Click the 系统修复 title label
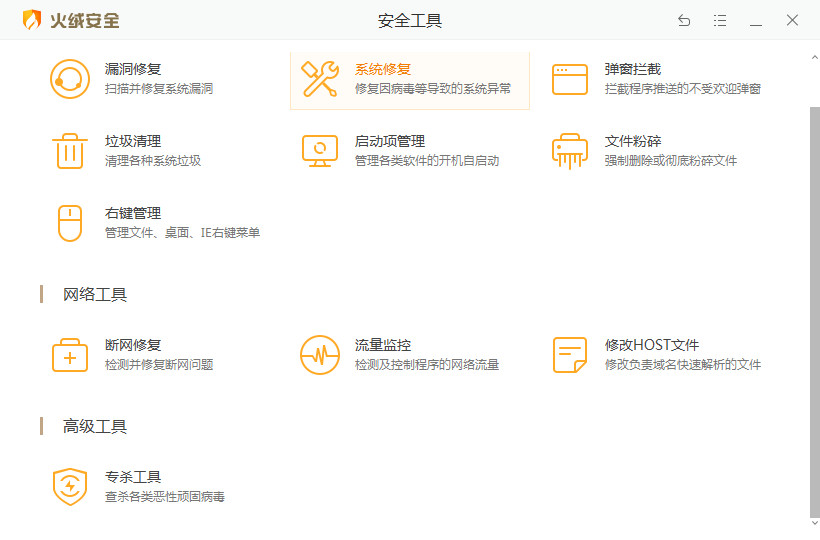 383,69
